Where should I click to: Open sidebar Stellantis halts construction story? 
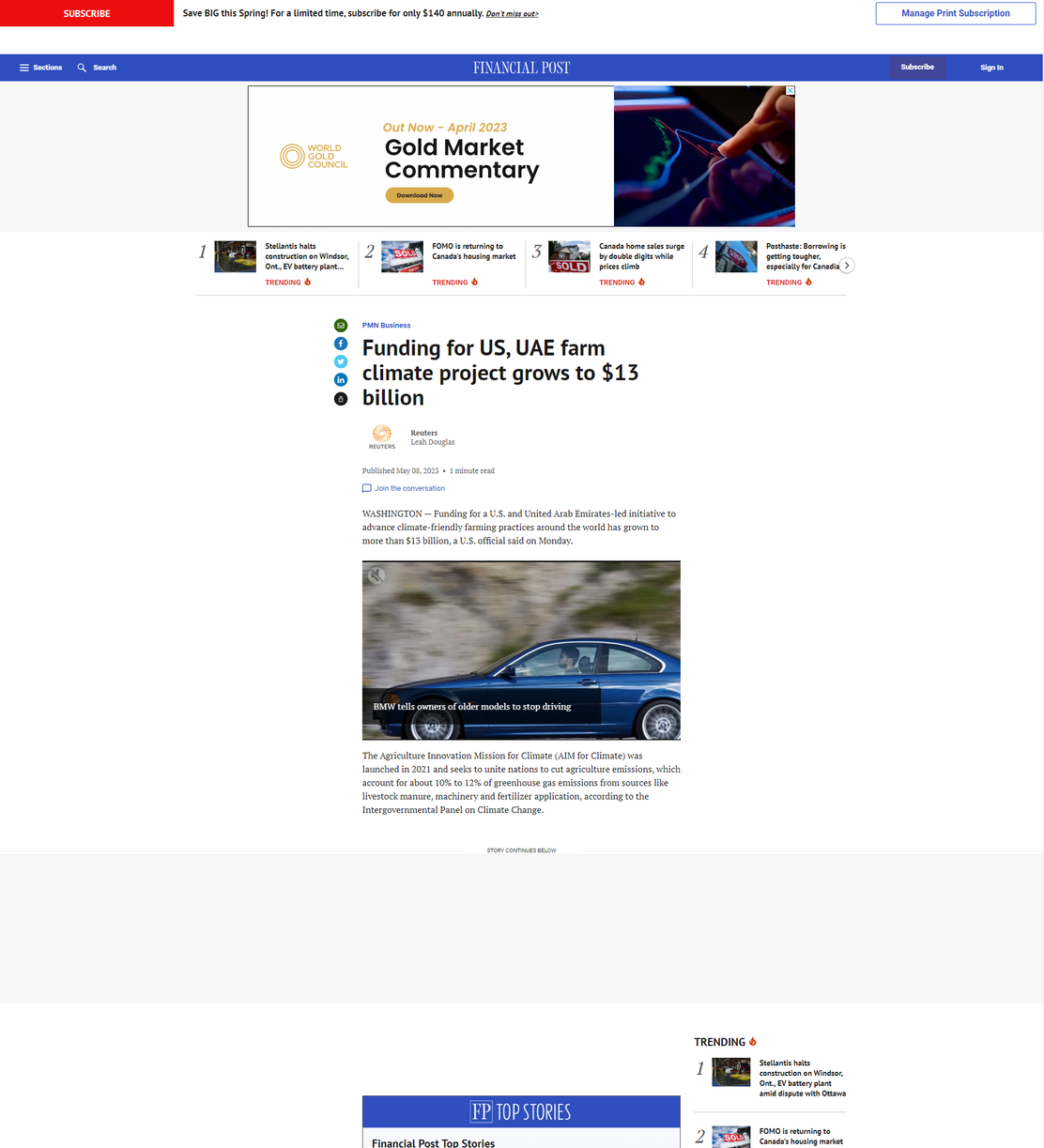pos(803,1079)
